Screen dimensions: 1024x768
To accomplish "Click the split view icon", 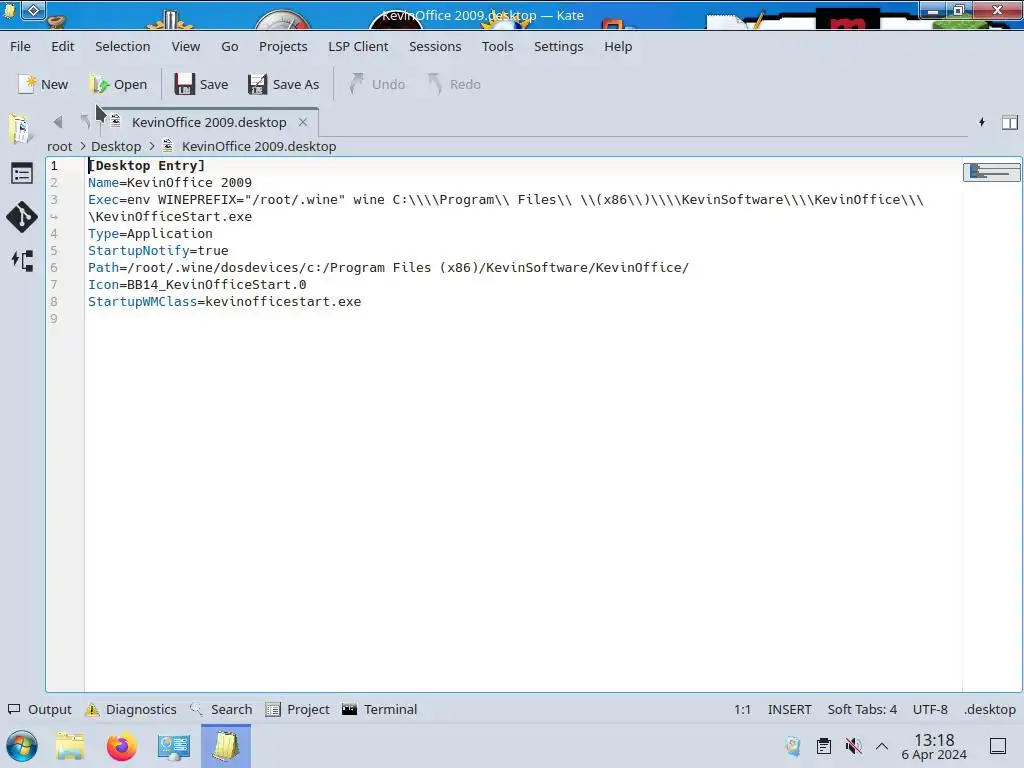I will click(x=1010, y=122).
